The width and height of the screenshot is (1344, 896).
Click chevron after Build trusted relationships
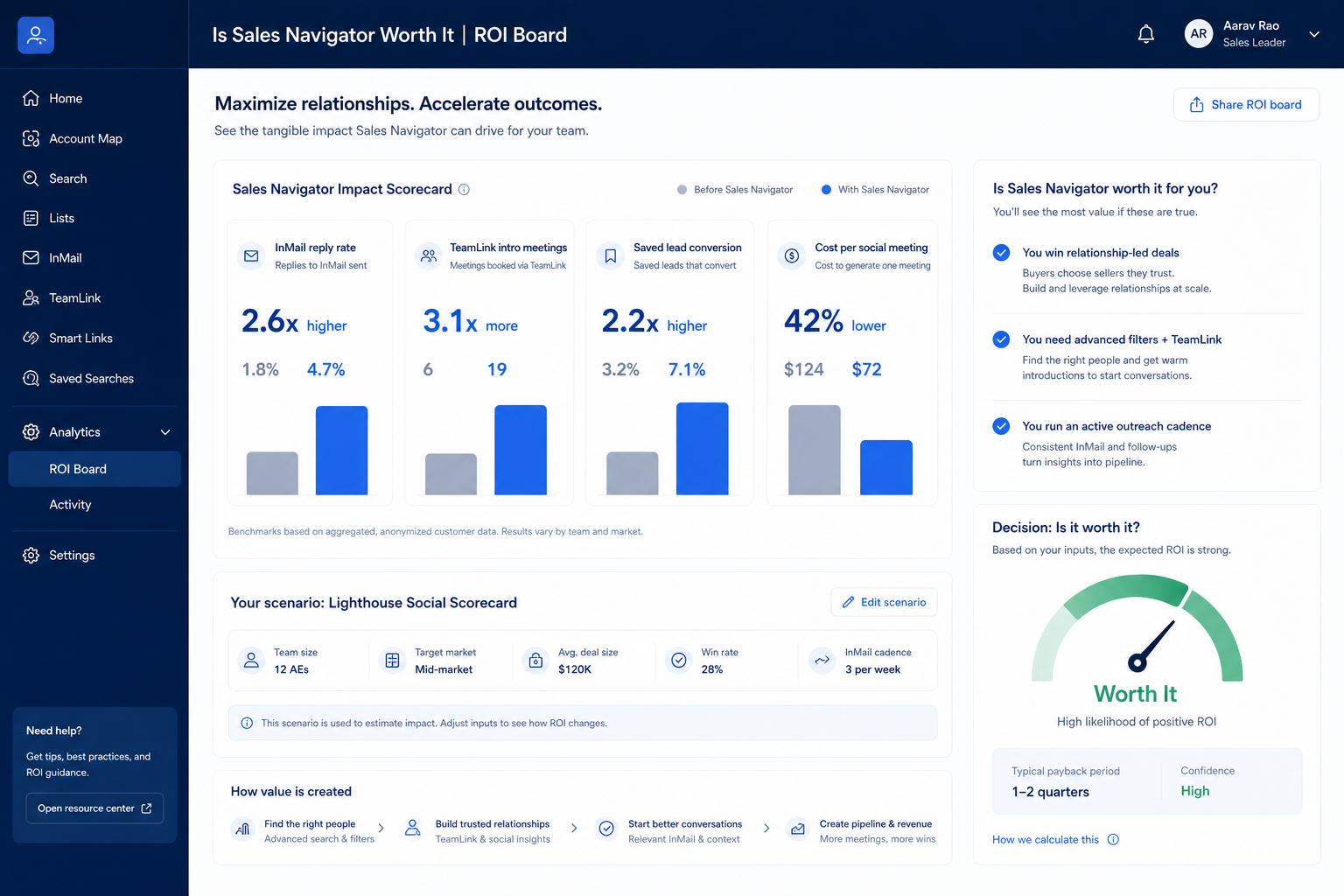(574, 828)
